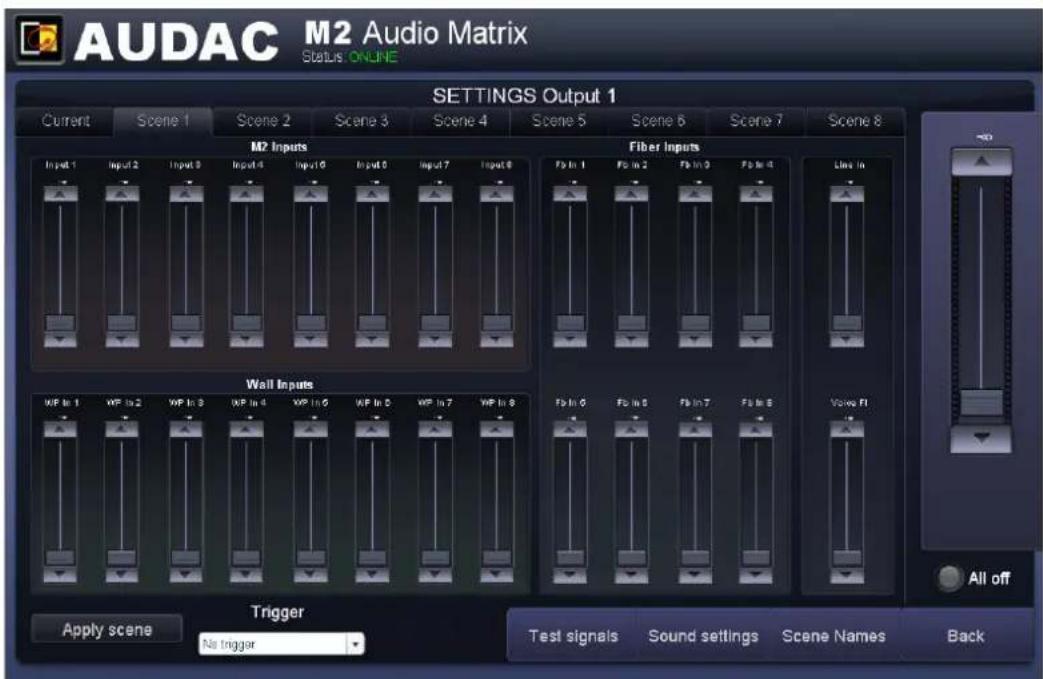Switch to the Current tab
The image size is (1043, 679).
[x=65, y=121]
